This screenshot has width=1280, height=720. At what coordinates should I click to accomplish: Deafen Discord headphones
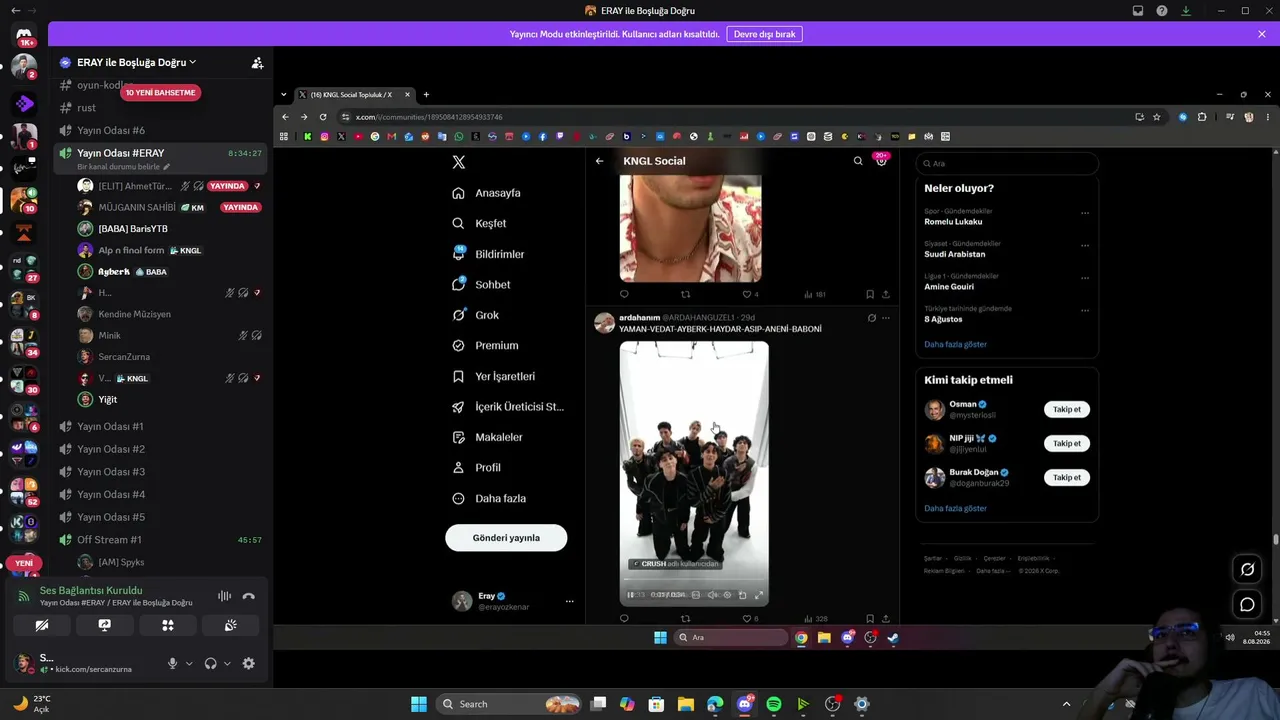[x=210, y=663]
